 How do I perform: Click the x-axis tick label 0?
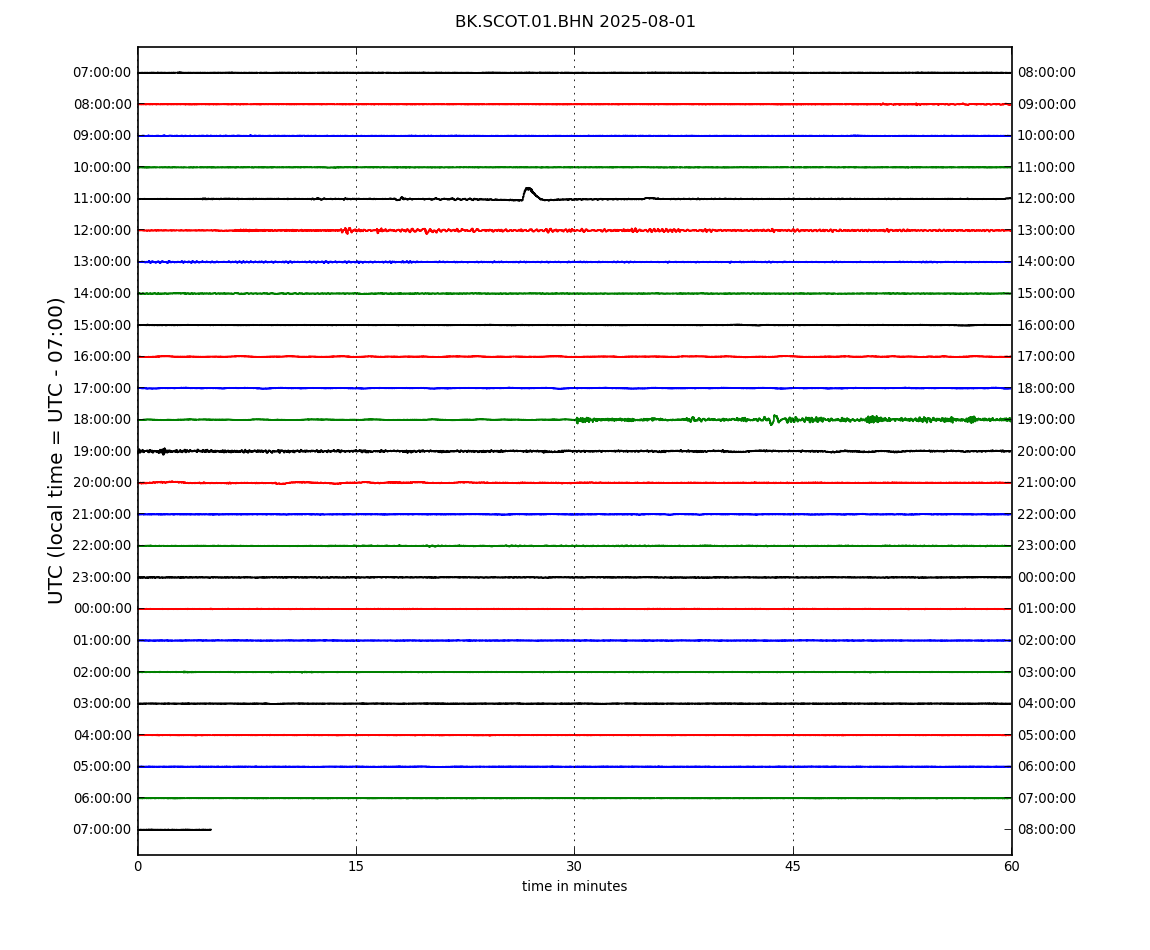(138, 866)
